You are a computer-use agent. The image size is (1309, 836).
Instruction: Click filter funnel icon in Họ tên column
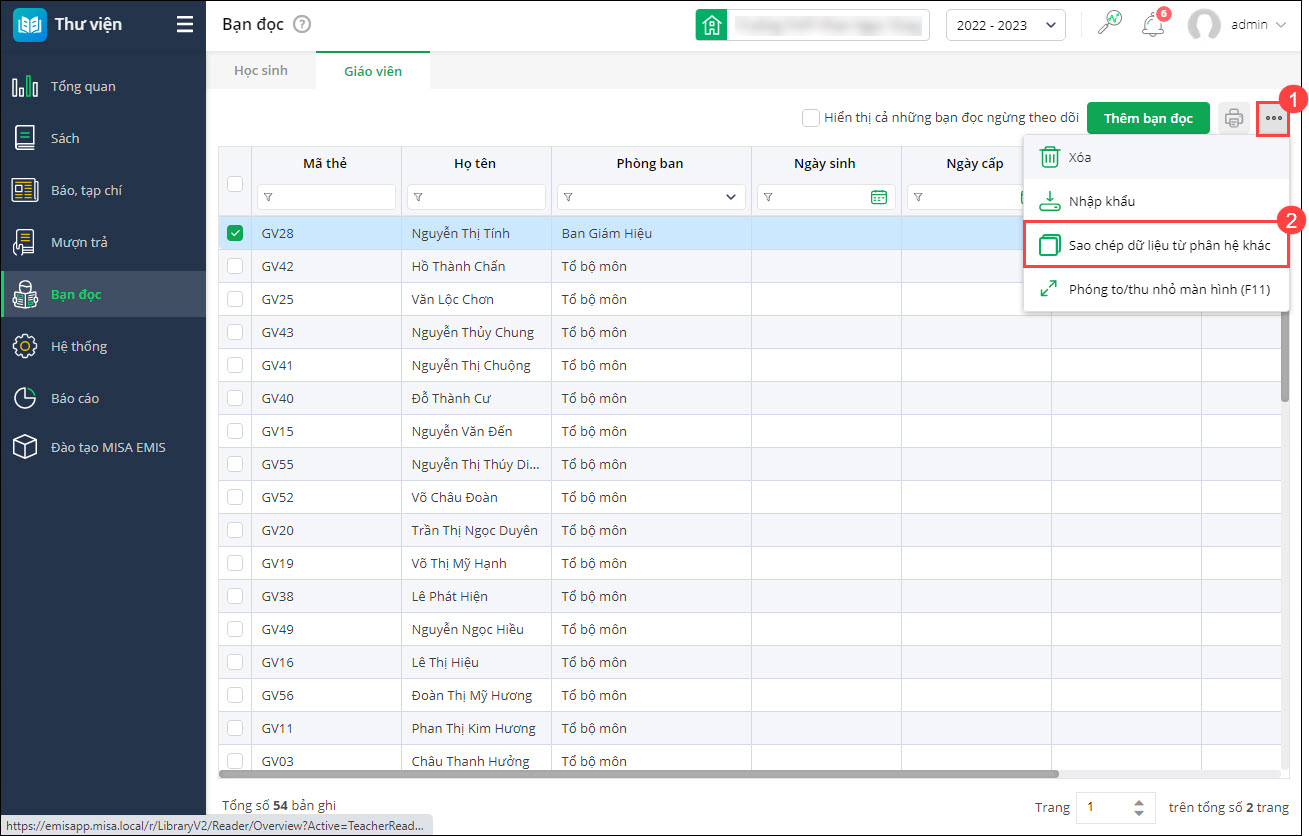pyautogui.click(x=418, y=197)
